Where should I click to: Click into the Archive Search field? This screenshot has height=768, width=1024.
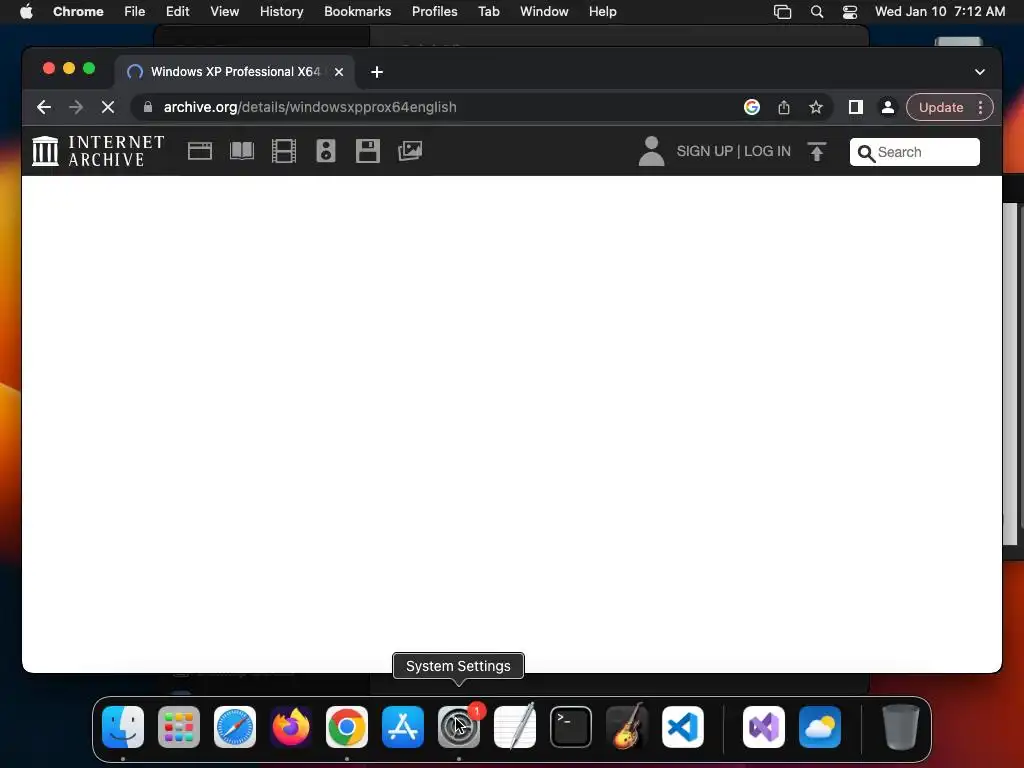tap(914, 152)
